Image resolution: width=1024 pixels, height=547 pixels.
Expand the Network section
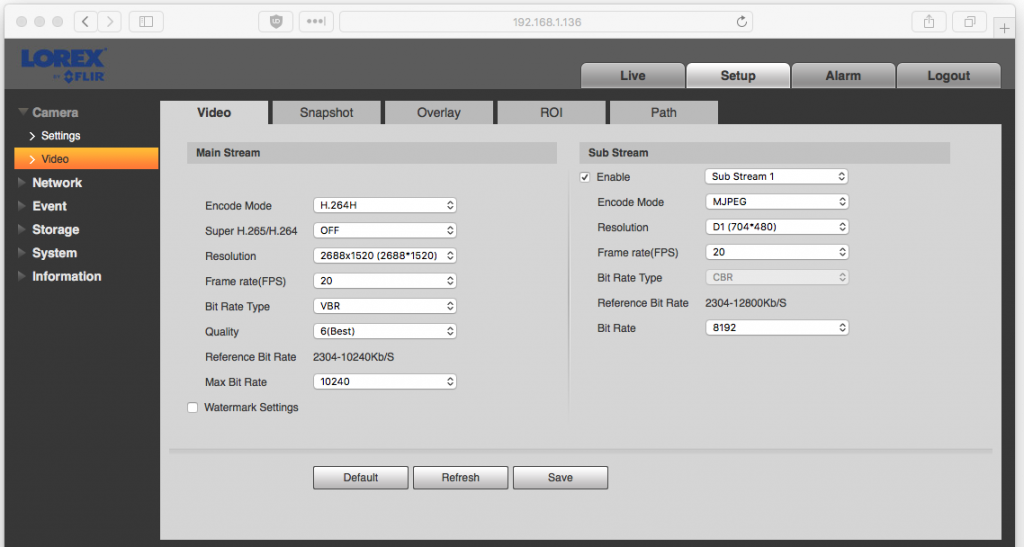pos(51,183)
